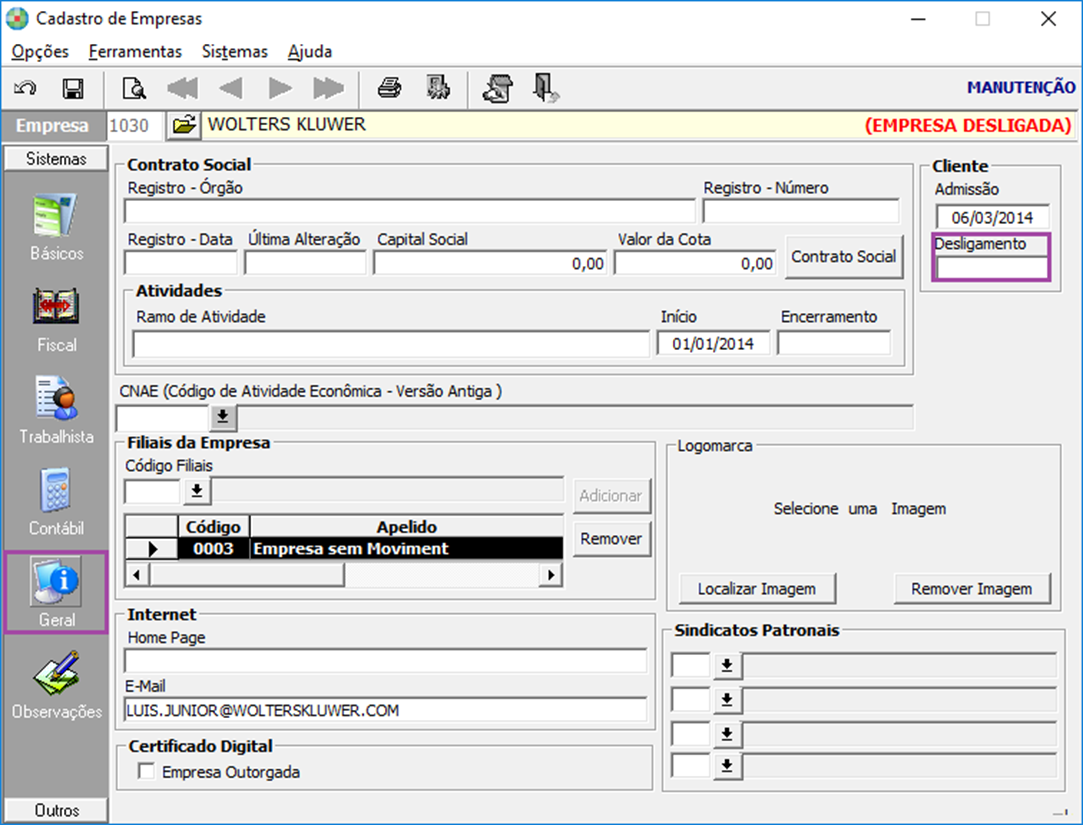The width and height of the screenshot is (1083, 825).
Task: Click the Capital Social value field
Action: click(490, 263)
